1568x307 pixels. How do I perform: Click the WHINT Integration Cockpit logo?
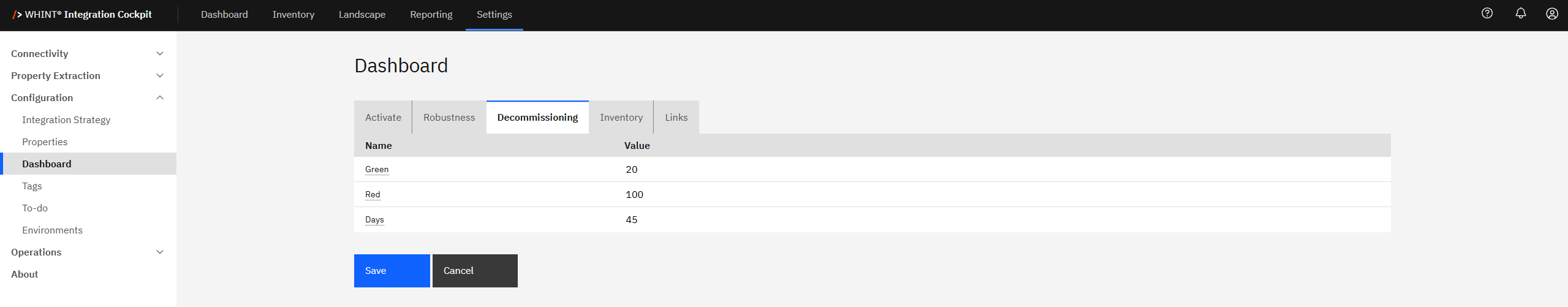(83, 15)
